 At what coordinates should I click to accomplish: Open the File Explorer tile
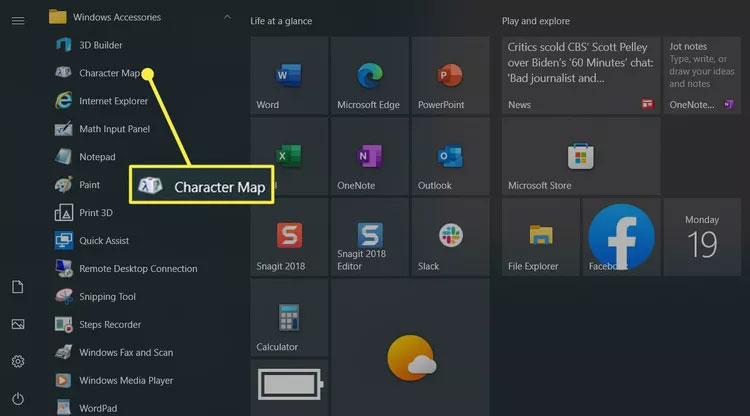pyautogui.click(x=541, y=237)
